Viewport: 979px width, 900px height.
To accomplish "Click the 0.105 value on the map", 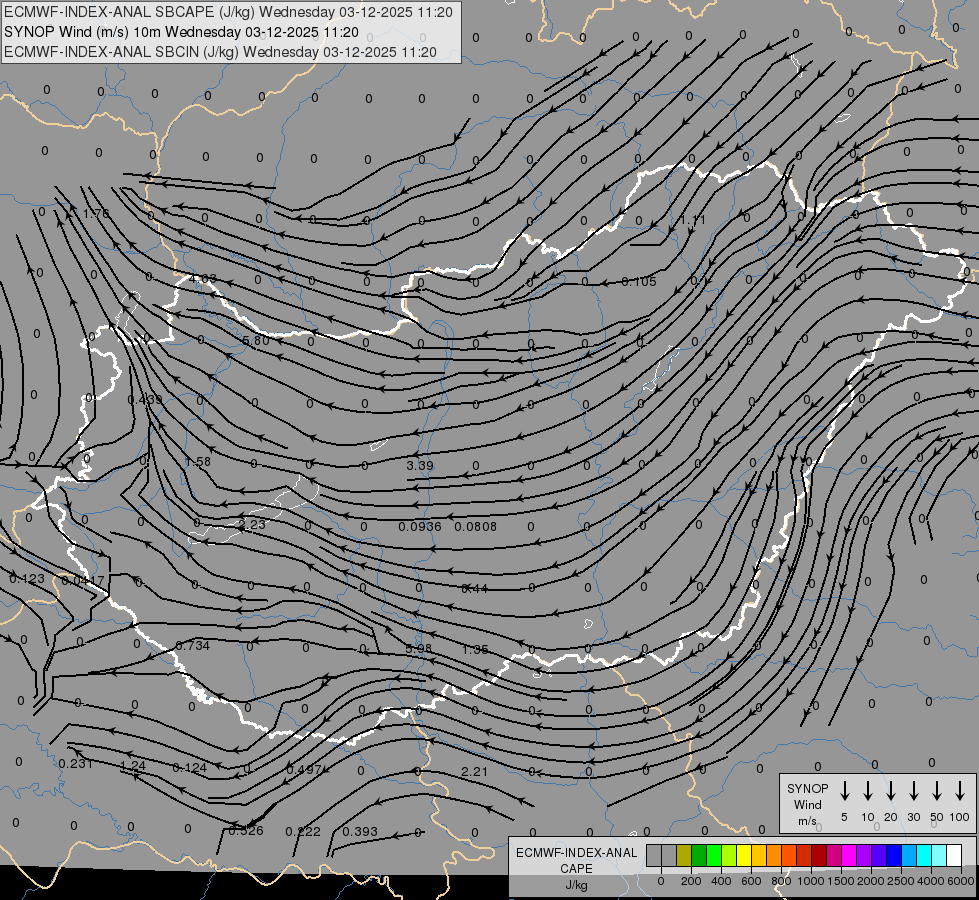I will click(639, 282).
